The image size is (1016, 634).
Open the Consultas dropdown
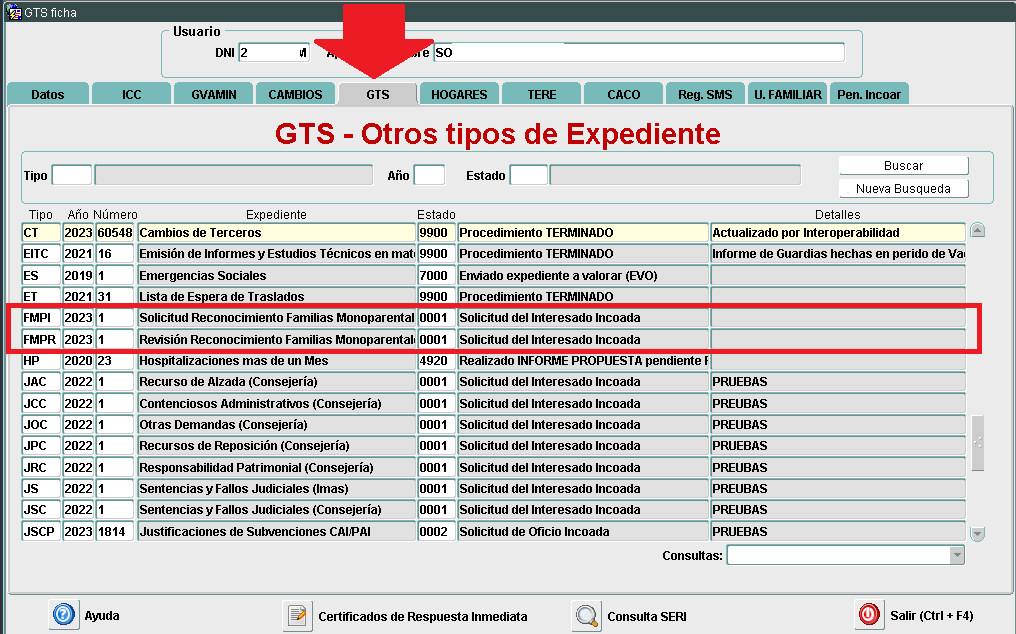957,555
